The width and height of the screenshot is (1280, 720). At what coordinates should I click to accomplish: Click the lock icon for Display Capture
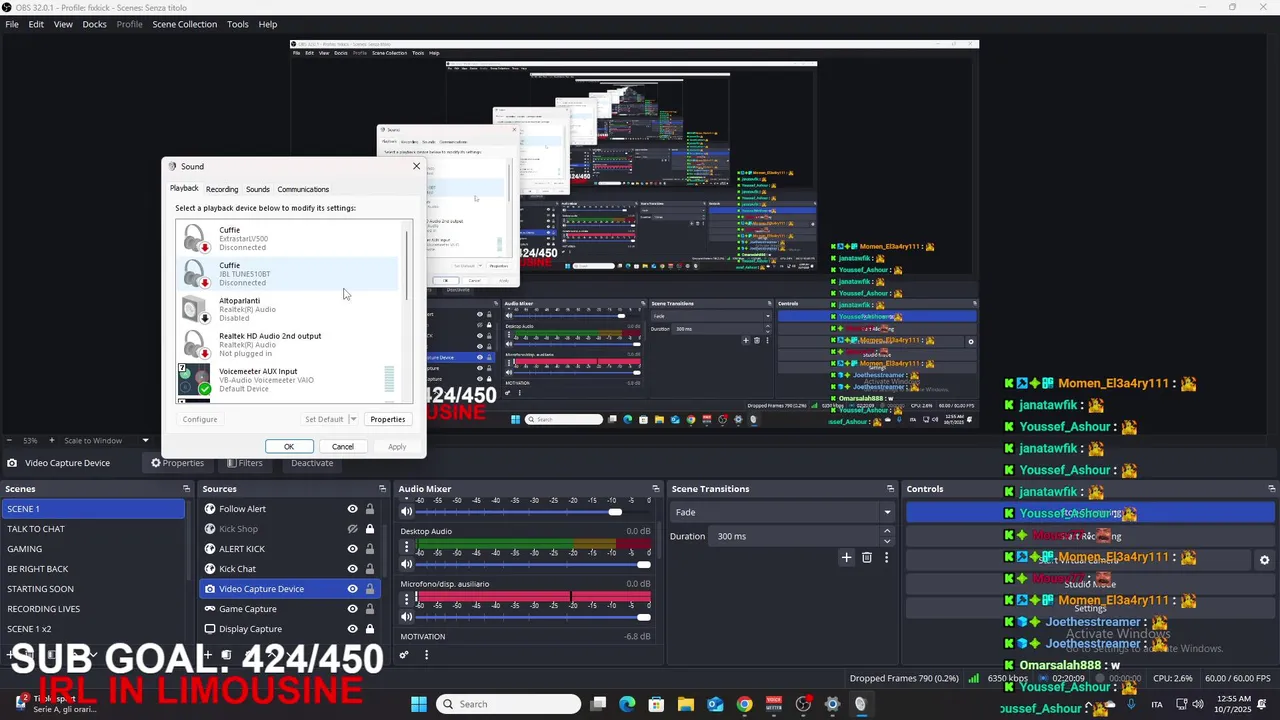pyautogui.click(x=370, y=629)
